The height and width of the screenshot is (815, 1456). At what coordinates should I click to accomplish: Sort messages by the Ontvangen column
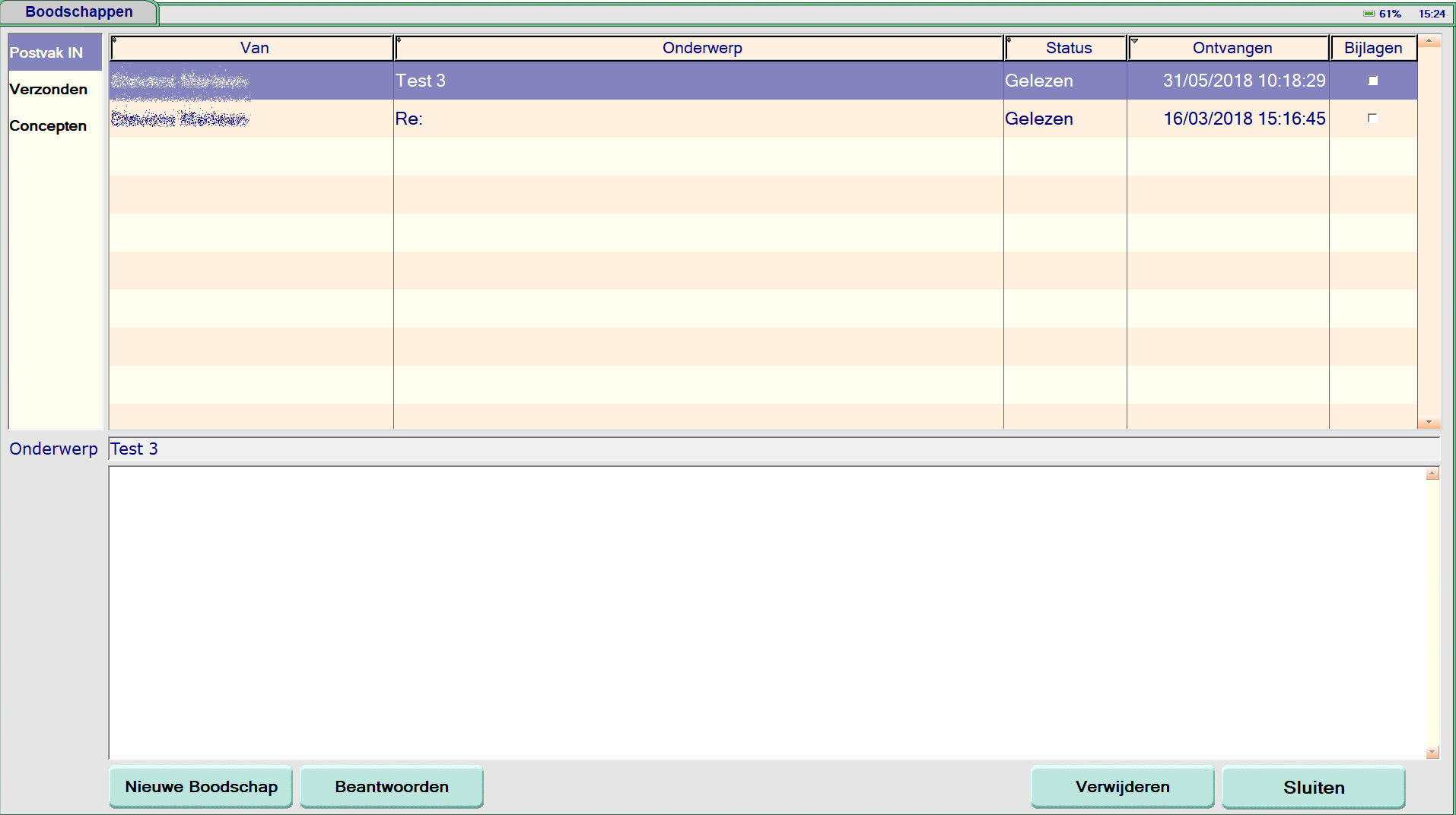(1231, 48)
